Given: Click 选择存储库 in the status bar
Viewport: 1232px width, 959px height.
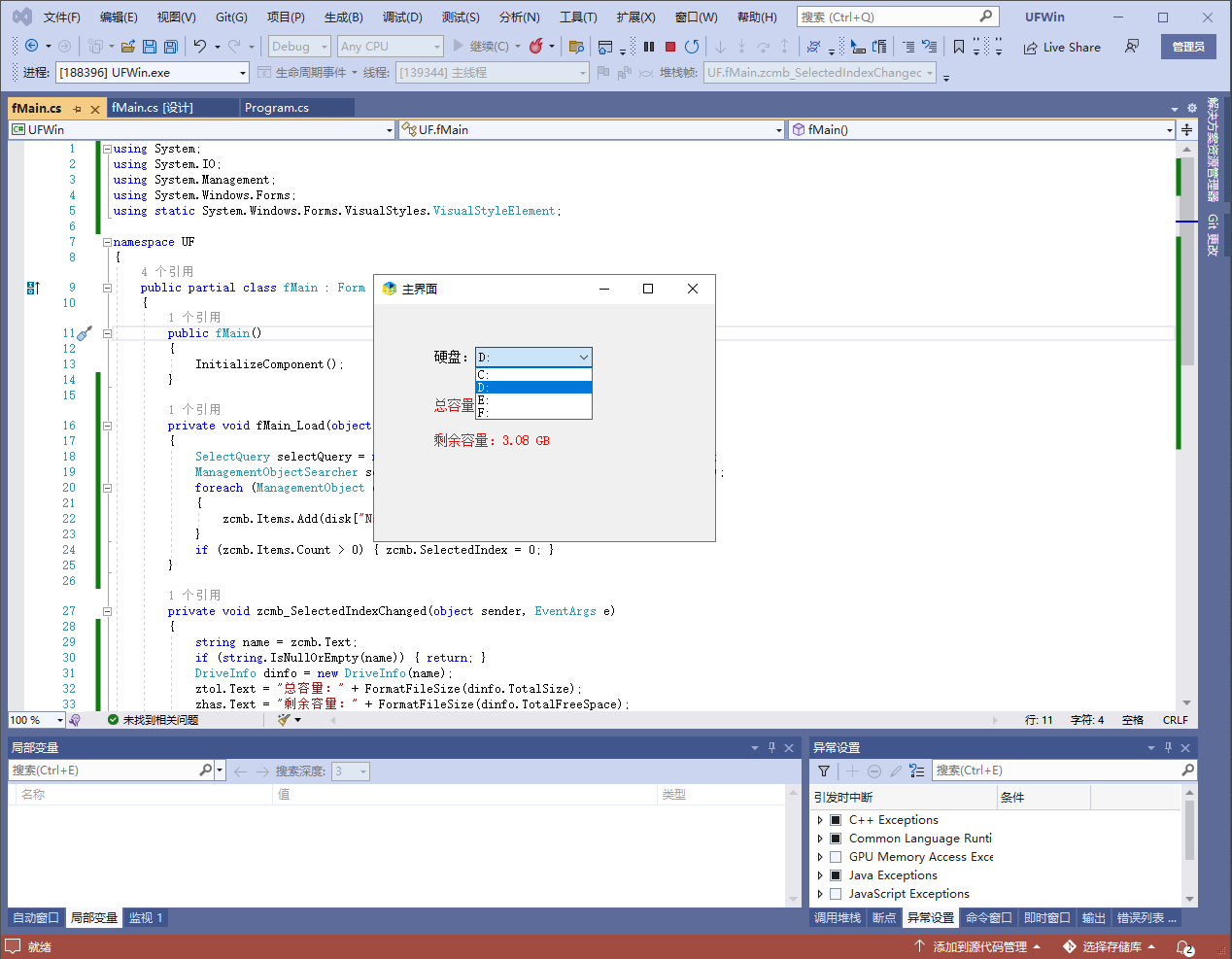Looking at the screenshot, I should [1110, 946].
